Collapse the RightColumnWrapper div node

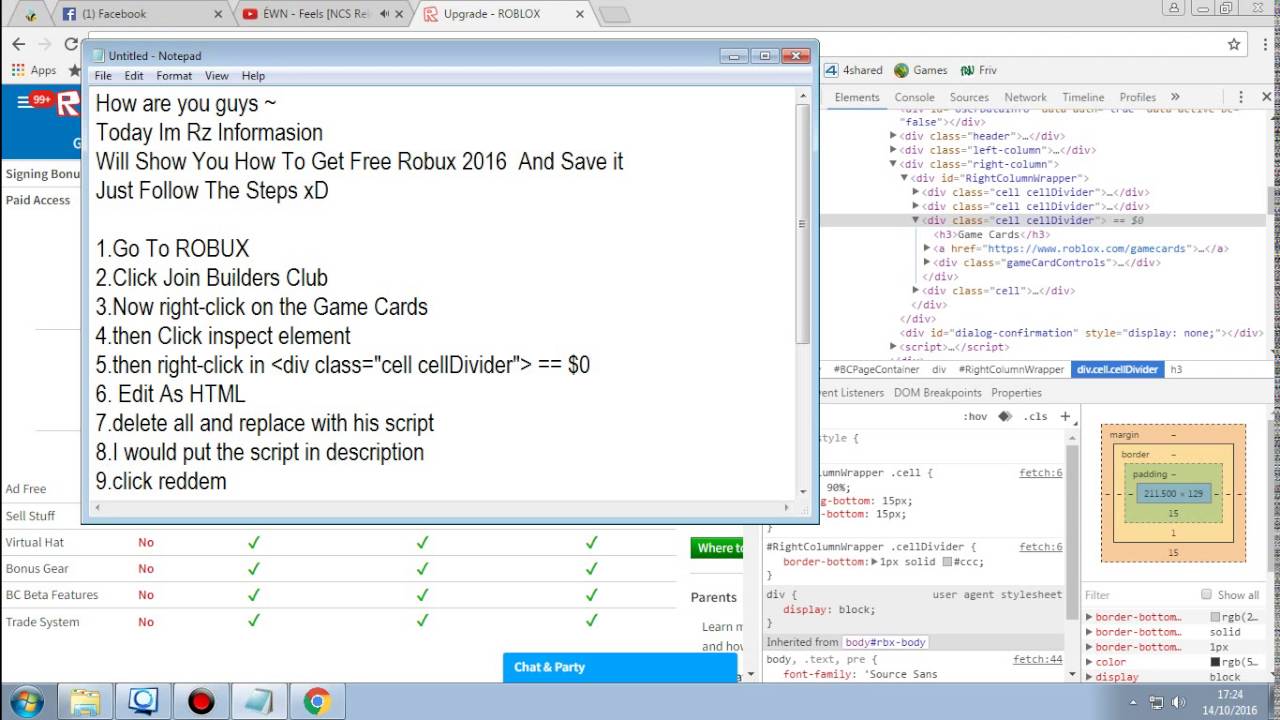click(x=904, y=178)
